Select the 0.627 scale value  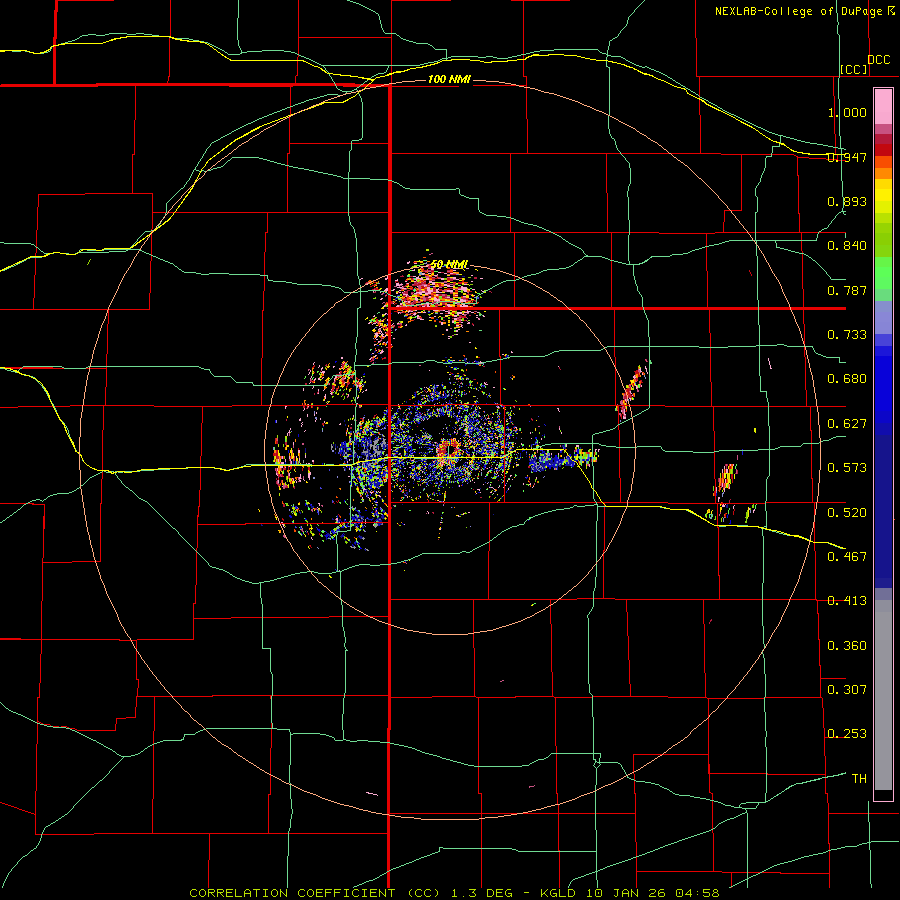click(x=847, y=424)
